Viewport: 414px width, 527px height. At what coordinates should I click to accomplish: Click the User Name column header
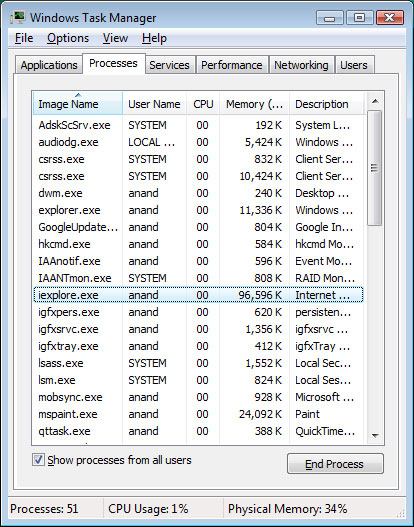(154, 104)
